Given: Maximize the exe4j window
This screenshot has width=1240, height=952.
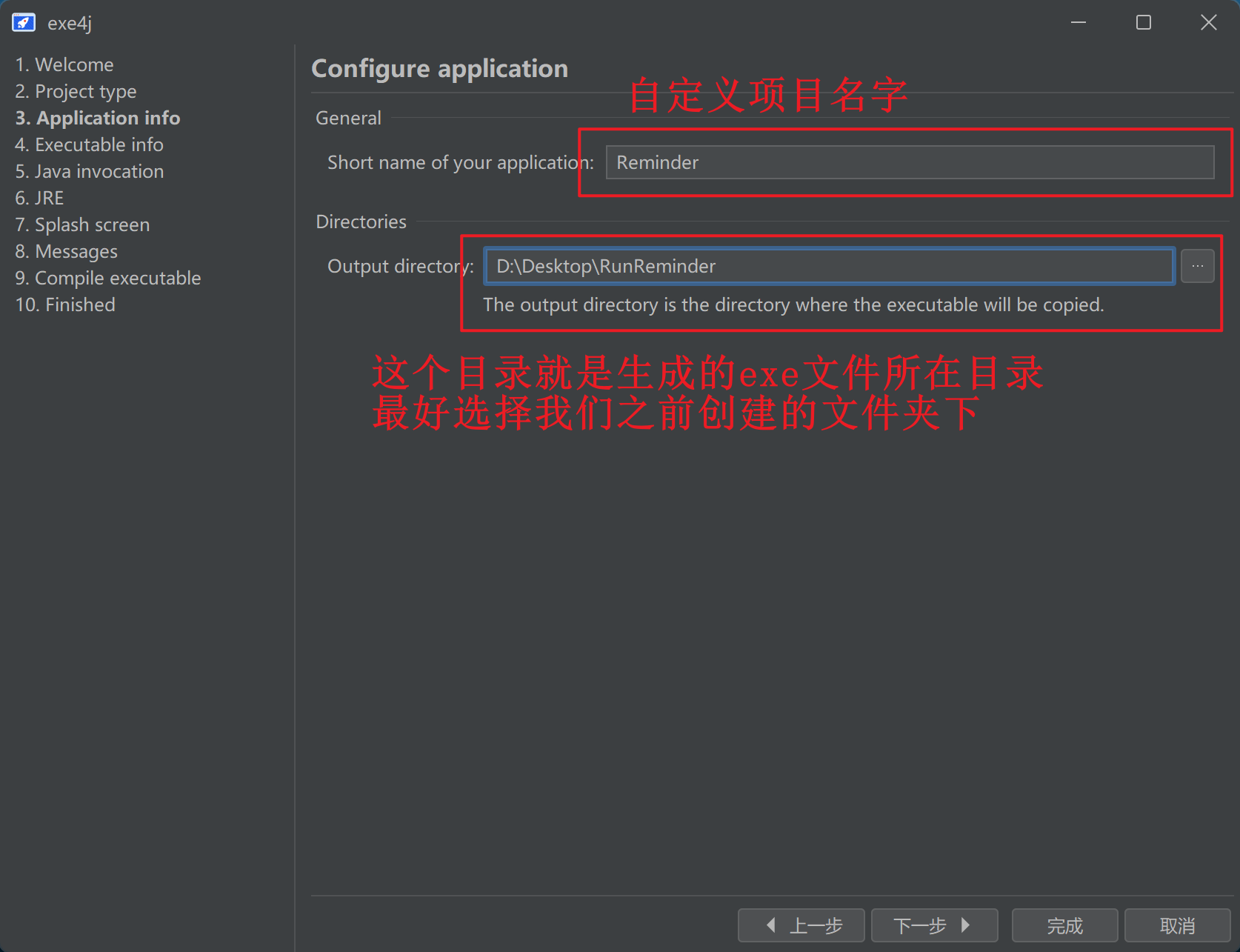Looking at the screenshot, I should pyautogui.click(x=1143, y=23).
